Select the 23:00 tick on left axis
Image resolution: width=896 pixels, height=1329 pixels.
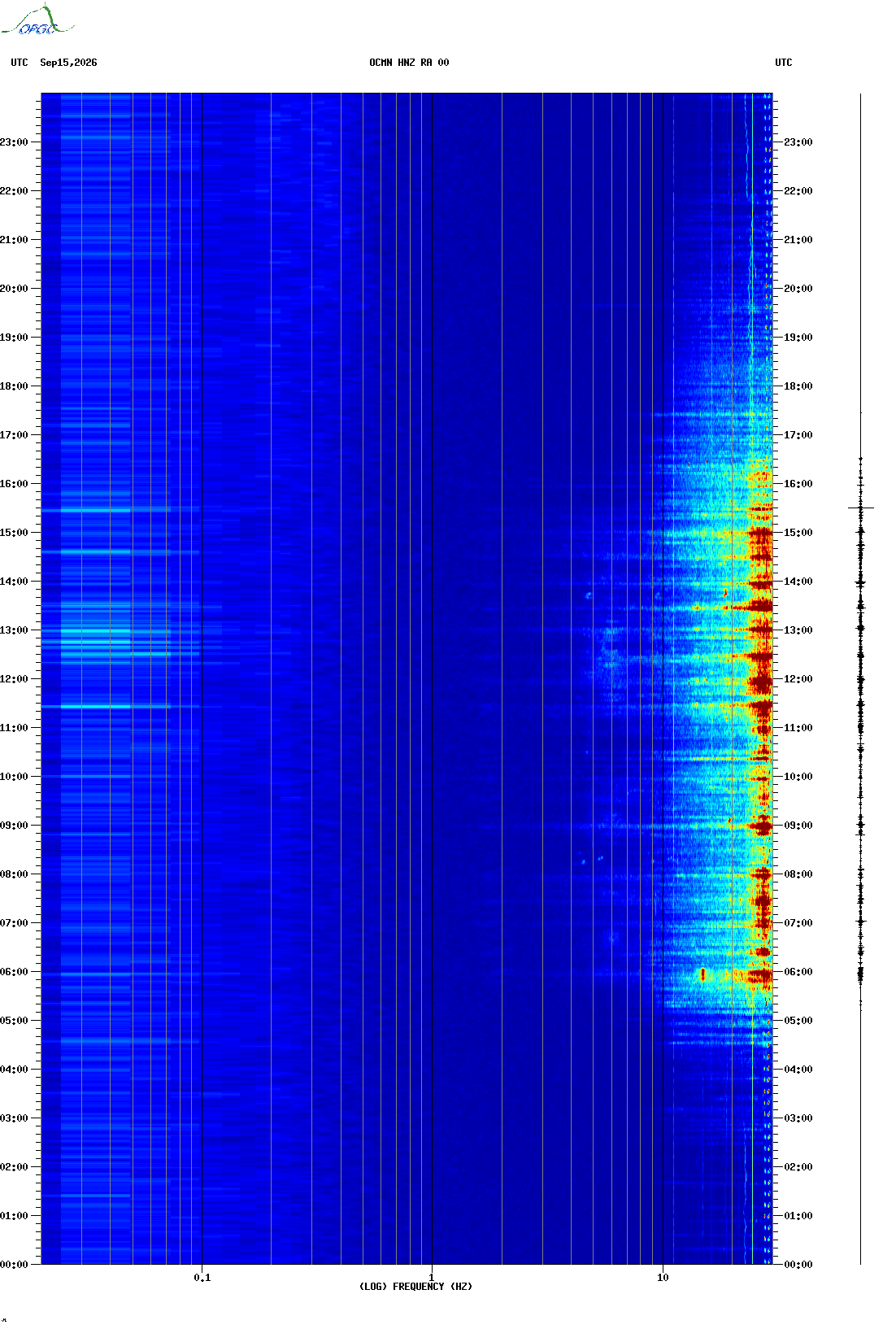(14, 142)
